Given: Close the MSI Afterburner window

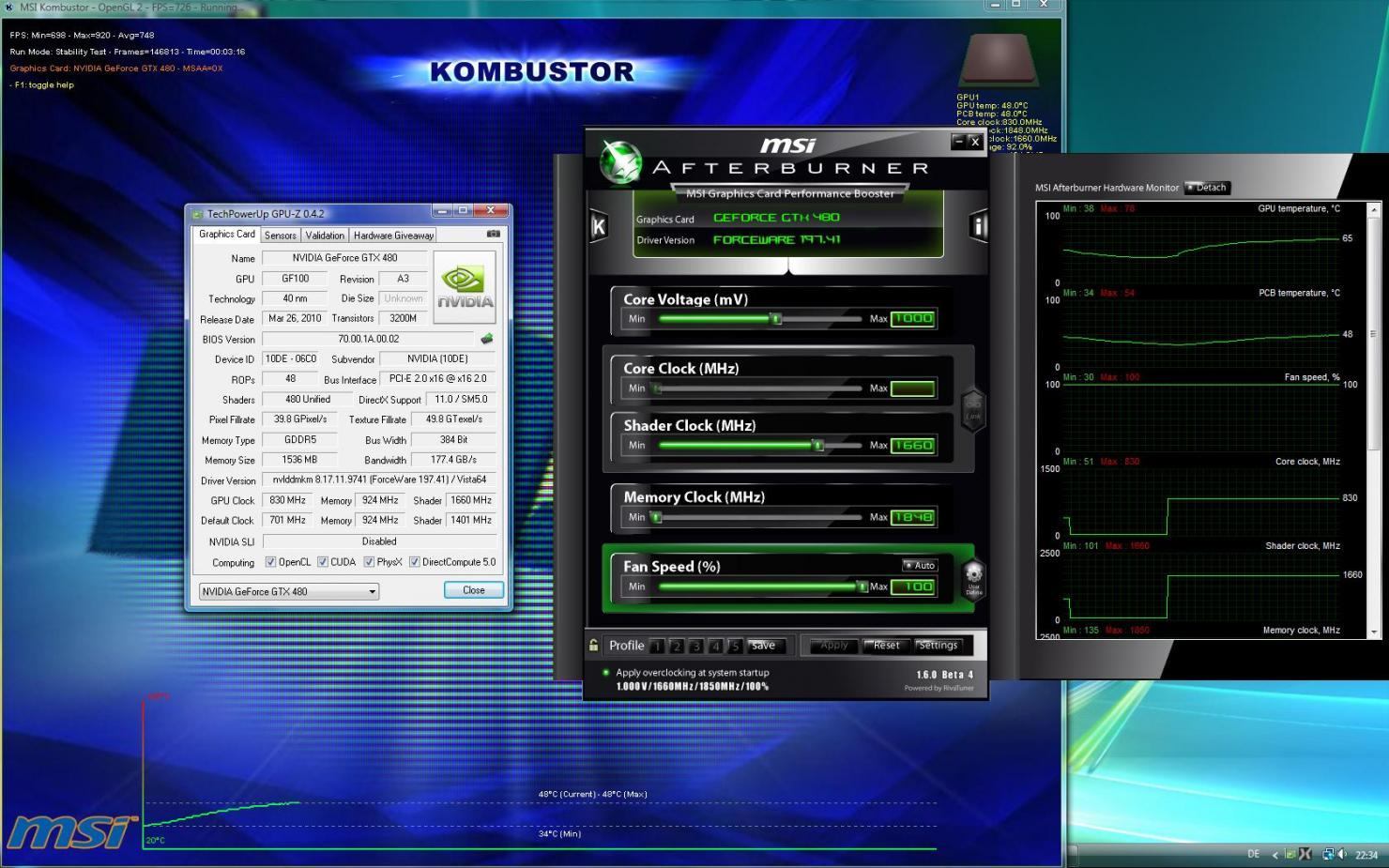Looking at the screenshot, I should [974, 142].
